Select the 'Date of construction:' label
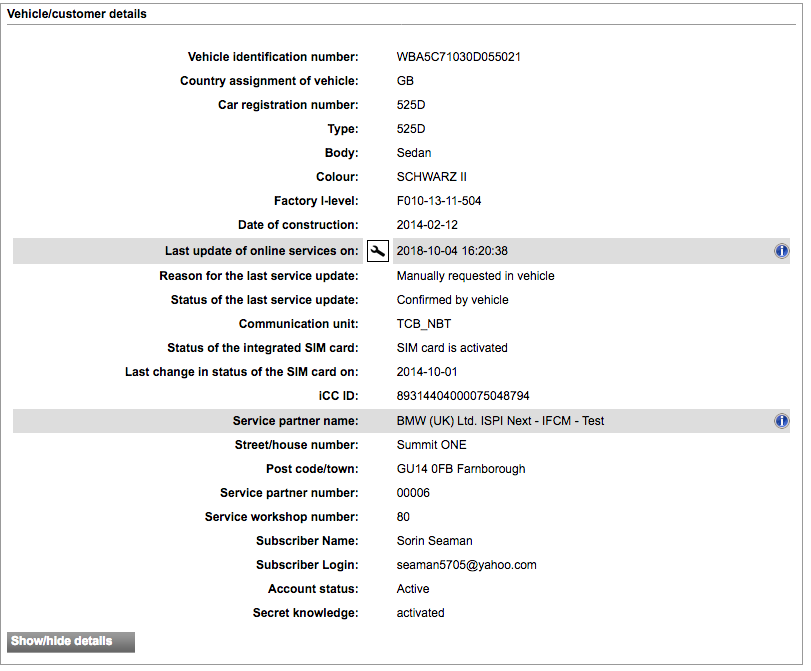811x671 pixels. point(298,225)
